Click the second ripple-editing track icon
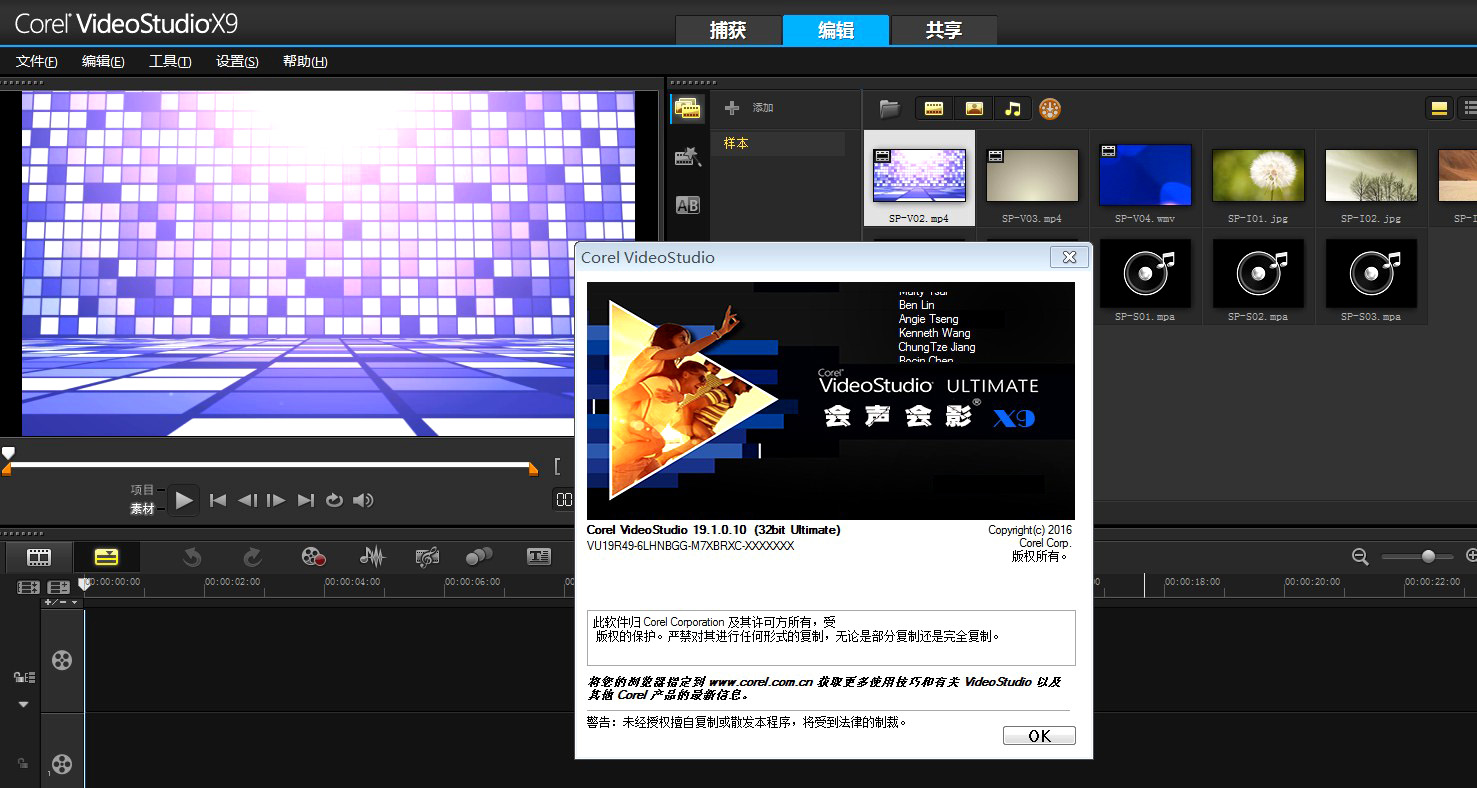Viewport: 1477px width, 788px height. [58, 588]
